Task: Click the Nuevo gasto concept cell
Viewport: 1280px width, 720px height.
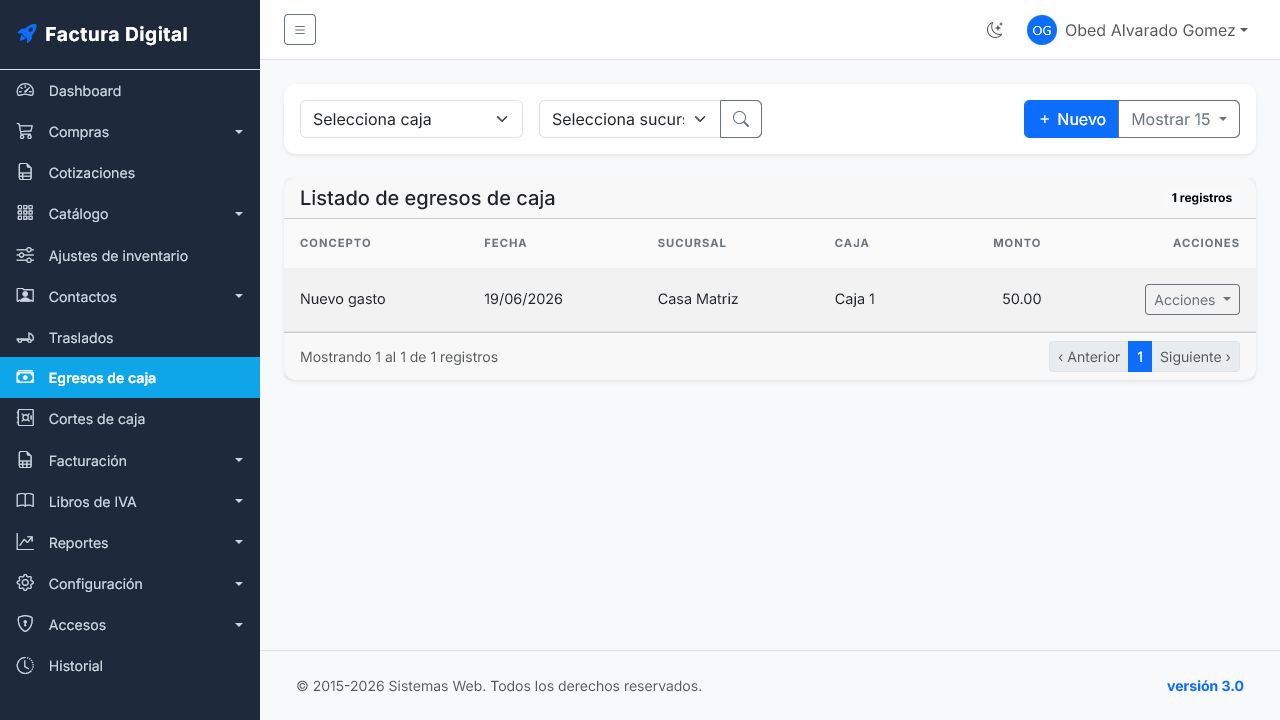Action: click(x=342, y=299)
